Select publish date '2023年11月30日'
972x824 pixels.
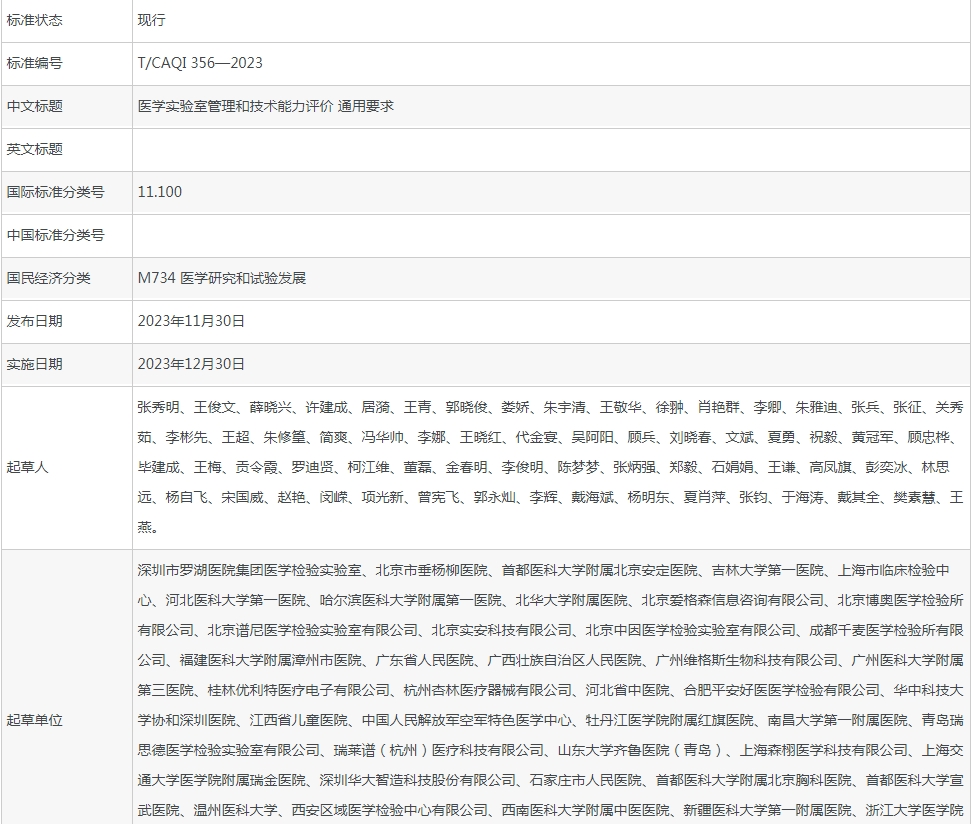pyautogui.click(x=191, y=321)
